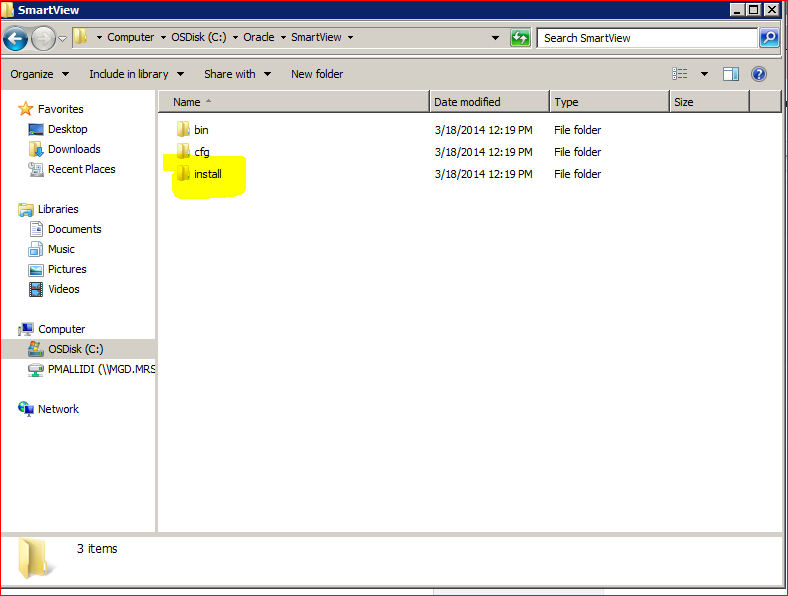Open more view options dropdown arrow
788x596 pixels.
click(705, 74)
